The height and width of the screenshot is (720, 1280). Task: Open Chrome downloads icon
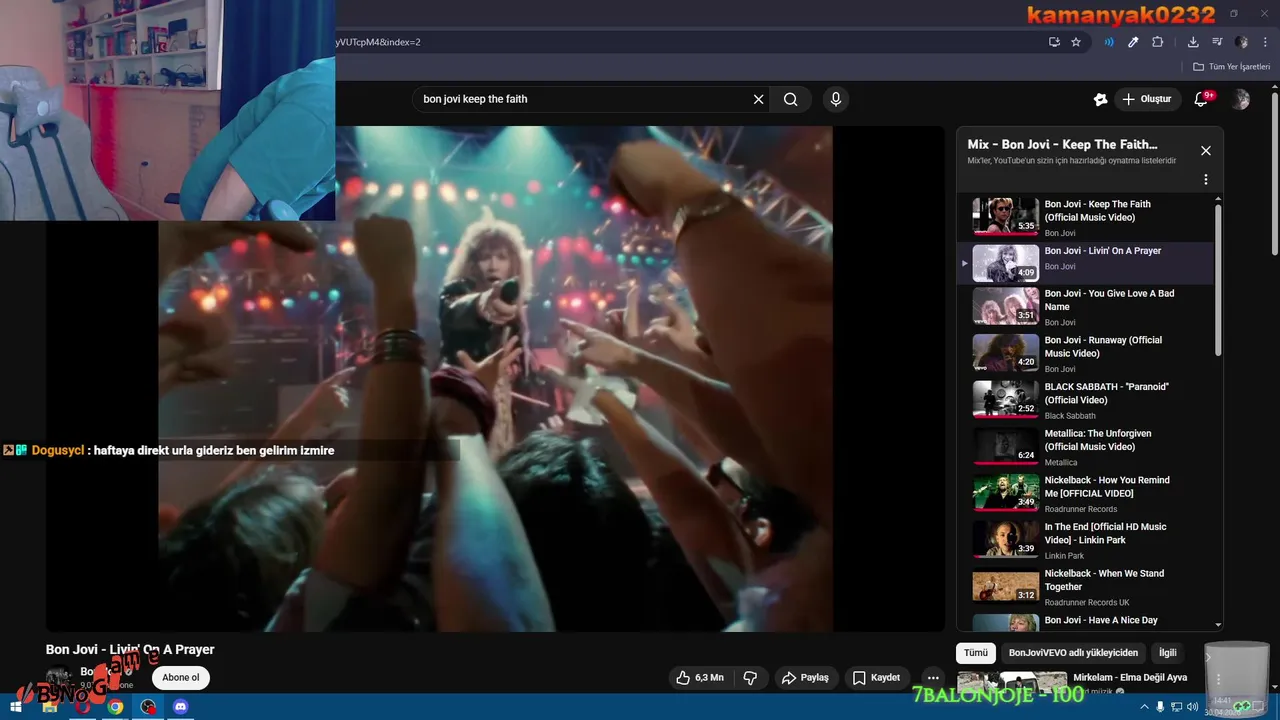(1193, 42)
